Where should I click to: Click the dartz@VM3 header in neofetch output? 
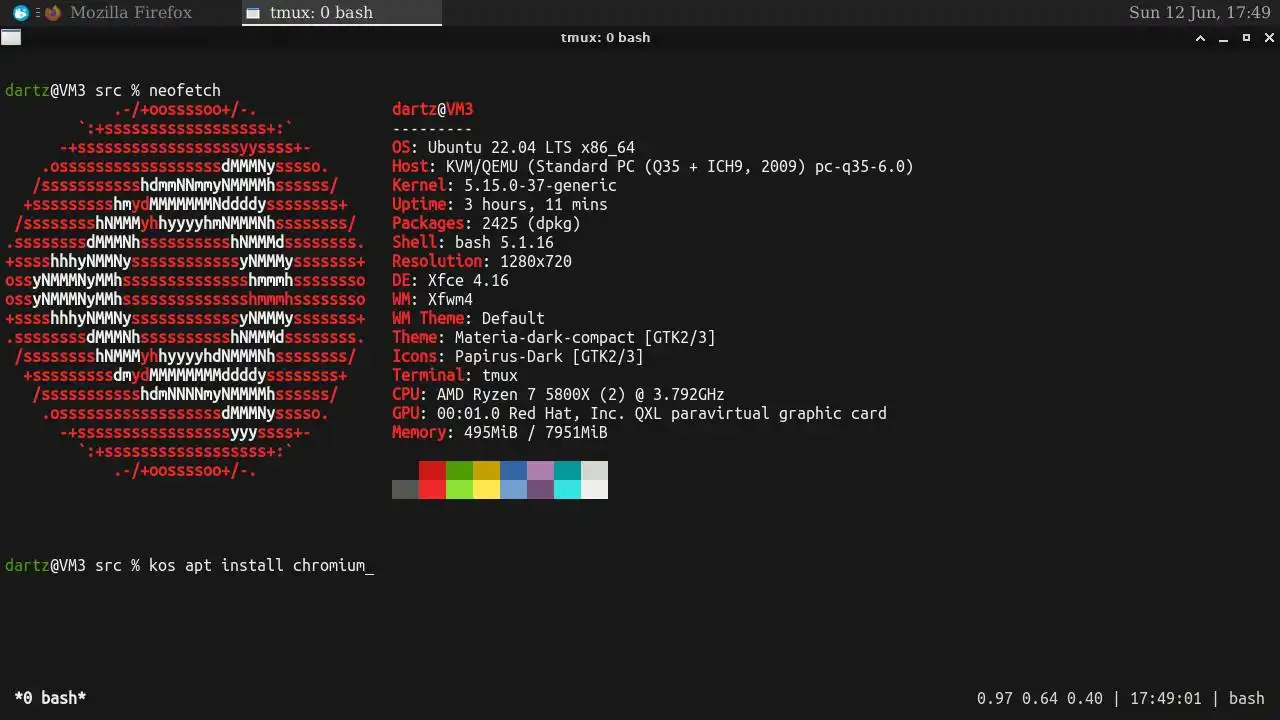coord(432,109)
